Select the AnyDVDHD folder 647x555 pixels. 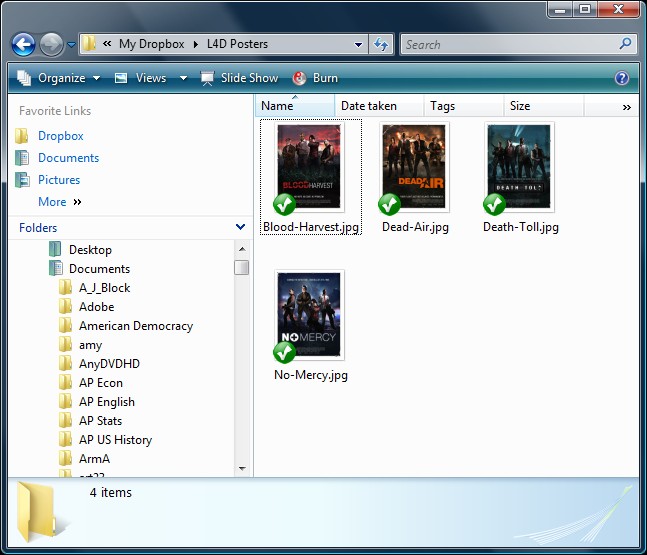point(109,364)
